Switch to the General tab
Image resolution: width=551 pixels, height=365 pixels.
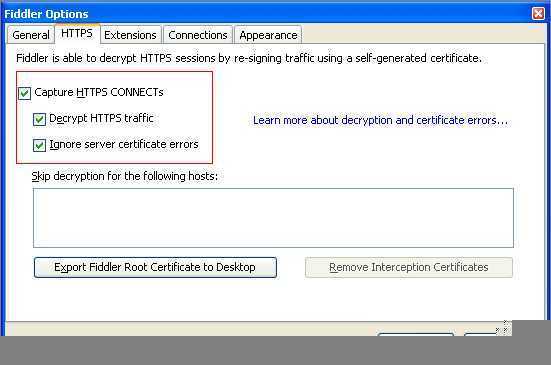31,35
